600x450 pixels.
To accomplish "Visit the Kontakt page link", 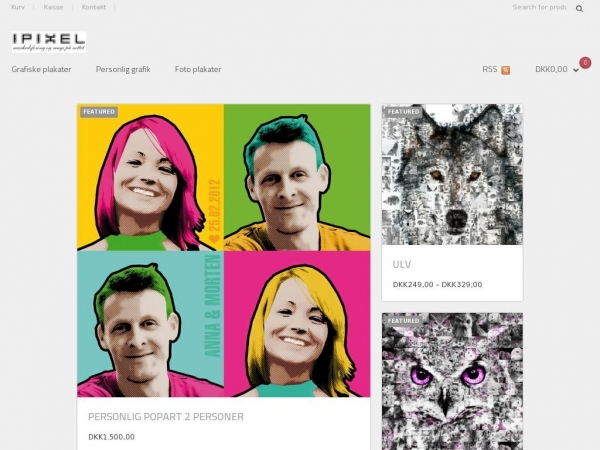I will 94,7.
